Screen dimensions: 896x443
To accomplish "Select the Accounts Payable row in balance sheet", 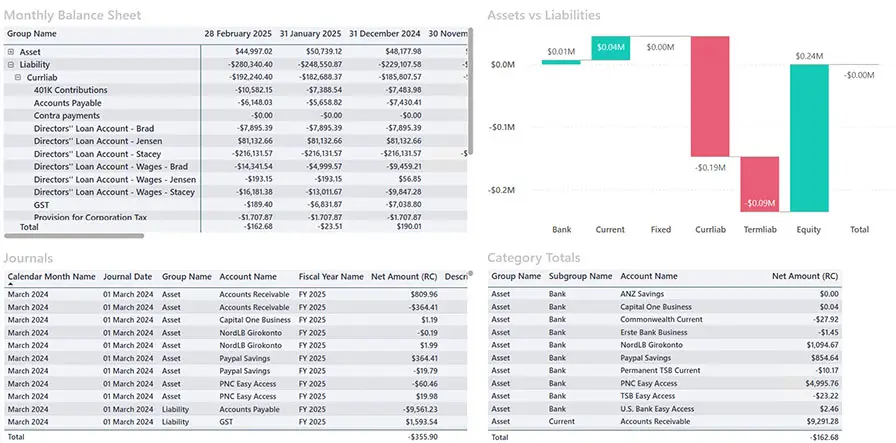I will coord(67,102).
